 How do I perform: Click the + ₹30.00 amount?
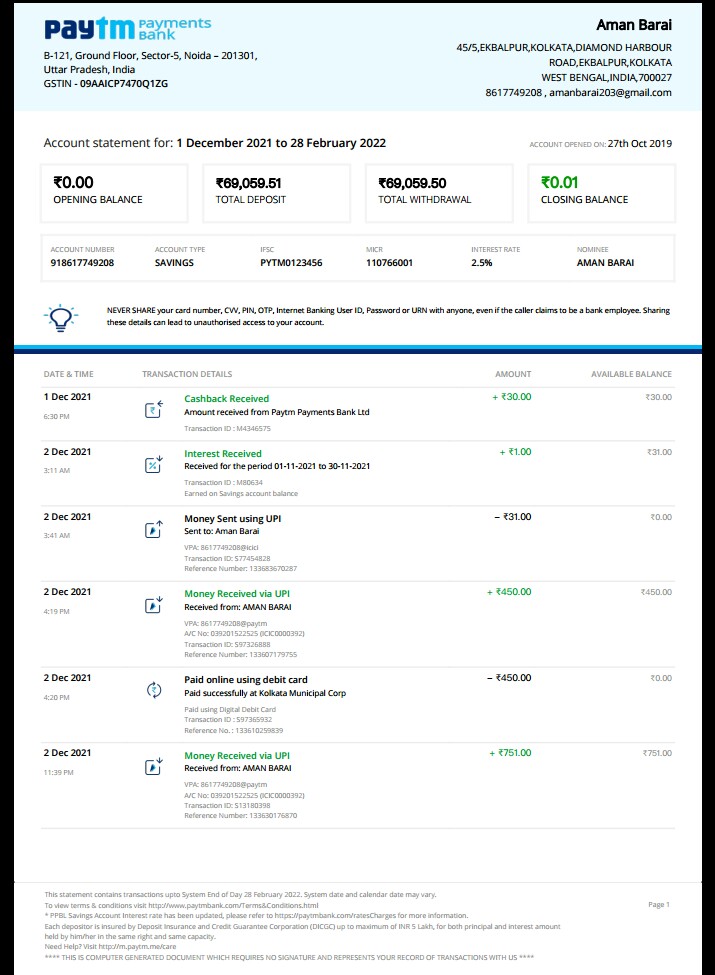pyautogui.click(x=512, y=397)
